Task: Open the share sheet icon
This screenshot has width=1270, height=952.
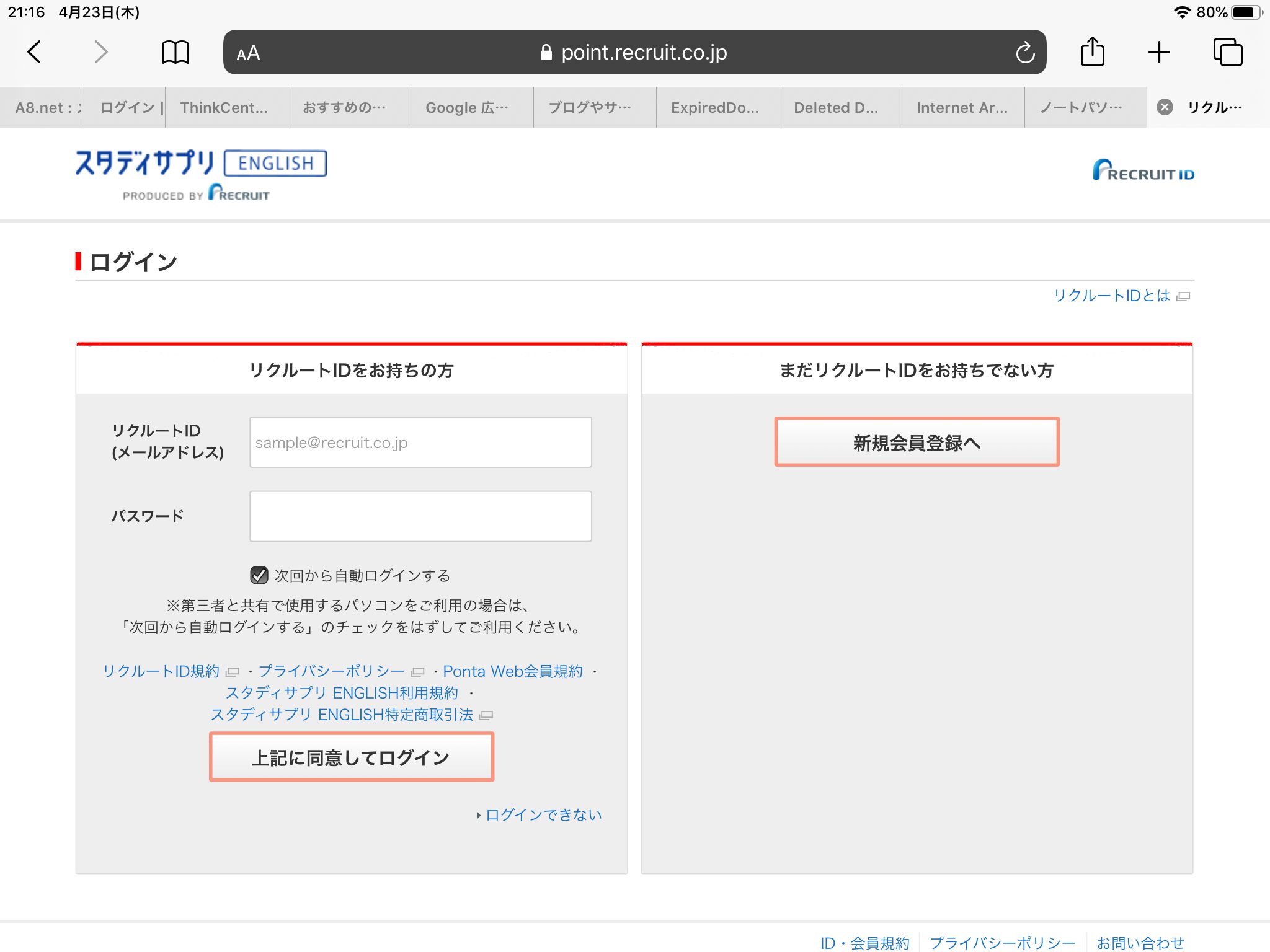Action: tap(1092, 51)
